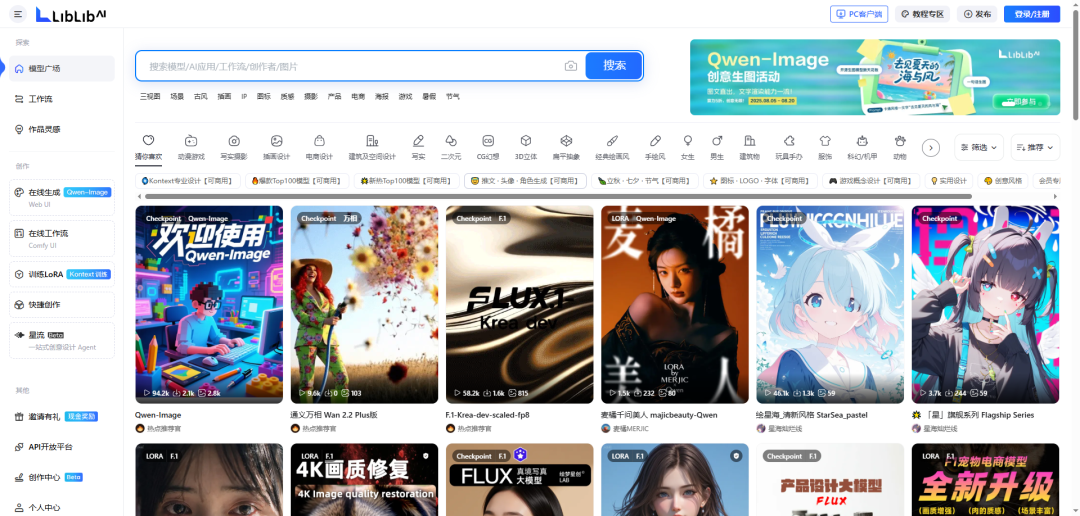
Task: Open the LibLib AI logo homepage
Action: tap(71, 14)
